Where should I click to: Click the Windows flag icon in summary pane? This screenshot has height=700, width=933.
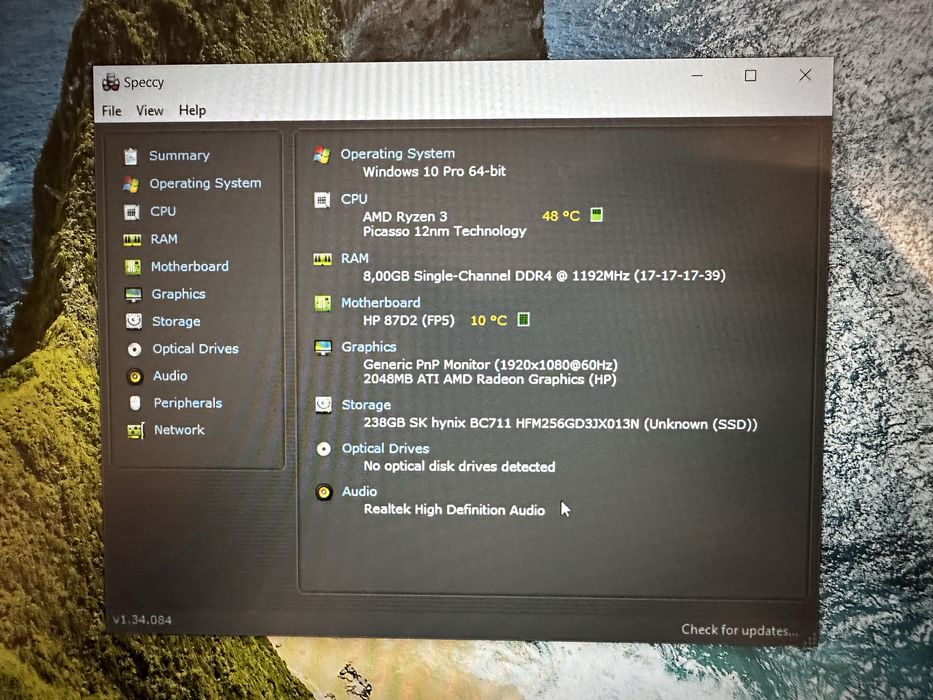pos(322,155)
